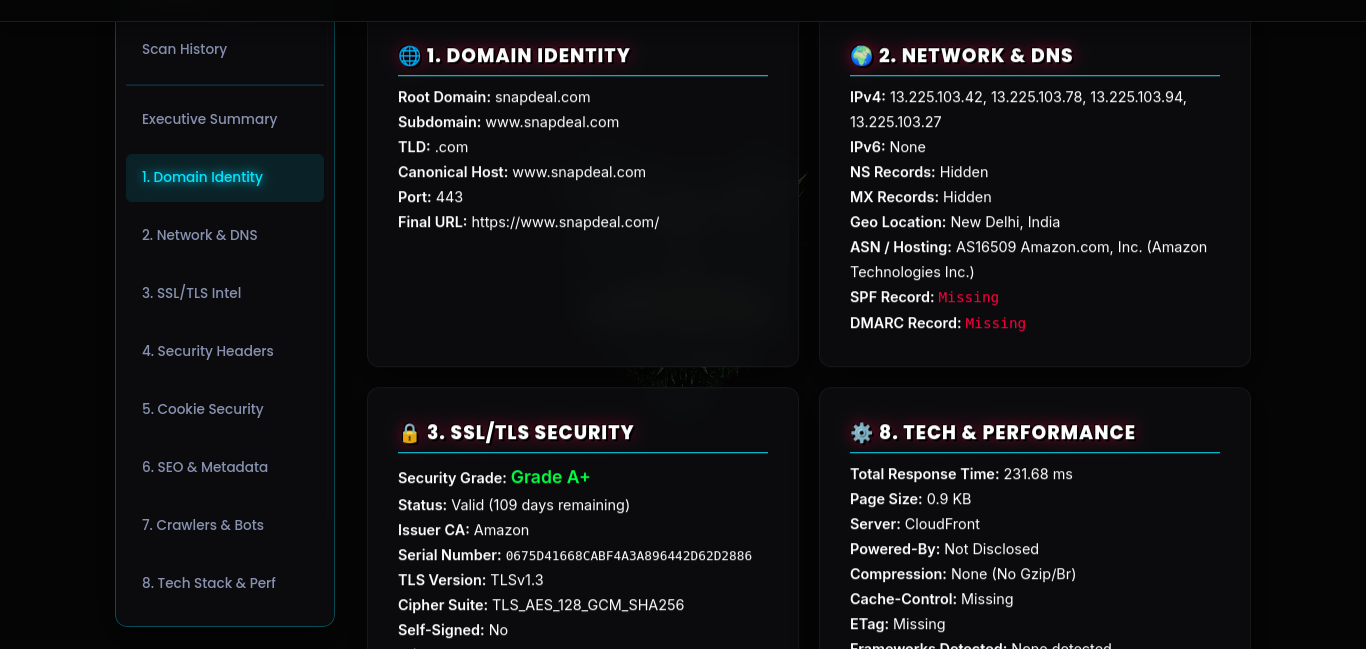Open 7. Crawlers & Bots section
Image resolution: width=1366 pixels, height=649 pixels.
click(x=224, y=525)
